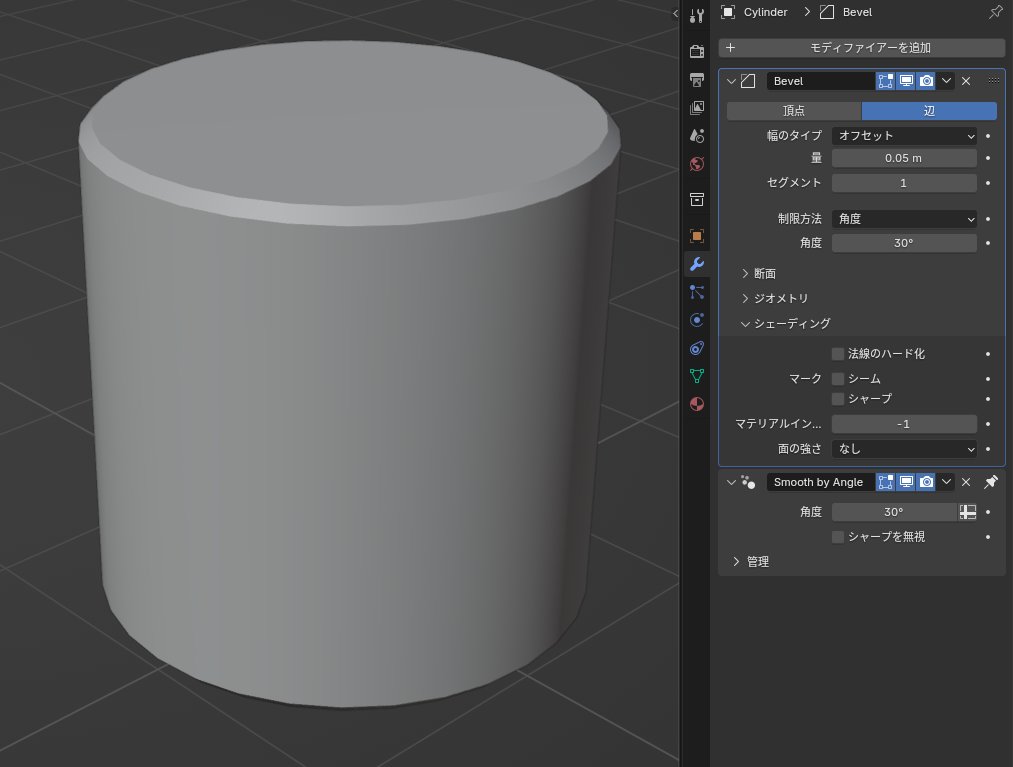Open Bevel modifier extras dropdown arrow
The width and height of the screenshot is (1013, 767).
pyautogui.click(x=946, y=81)
